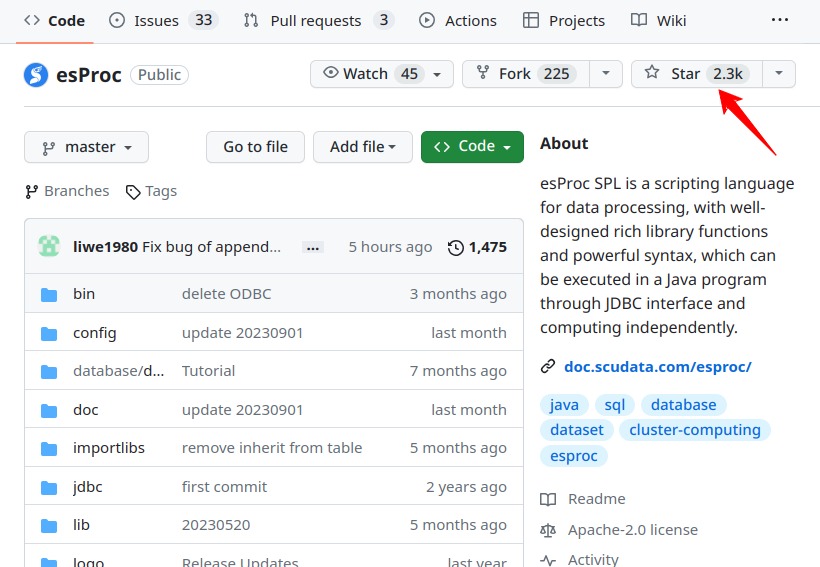Open the Actions tab
Image resolution: width=820 pixels, height=567 pixels.
click(x=458, y=21)
